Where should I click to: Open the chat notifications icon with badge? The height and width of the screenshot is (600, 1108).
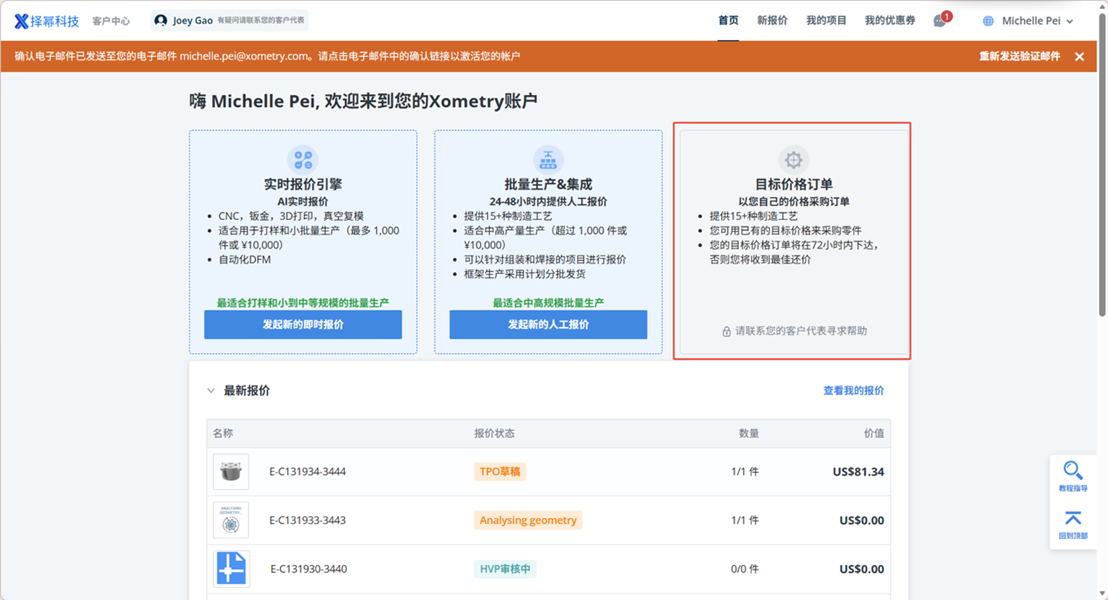(940, 21)
